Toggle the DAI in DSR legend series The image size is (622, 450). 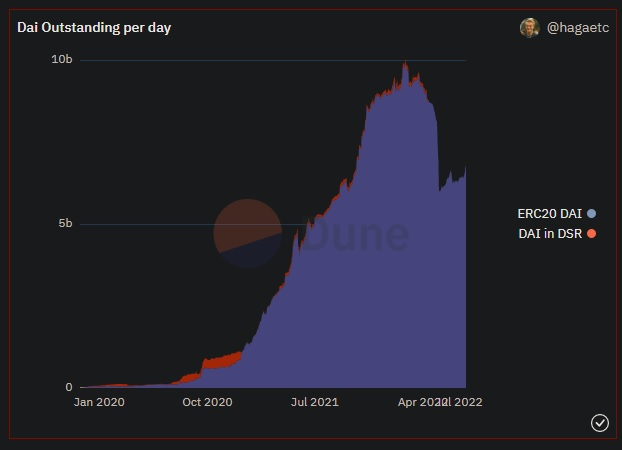tap(548, 233)
